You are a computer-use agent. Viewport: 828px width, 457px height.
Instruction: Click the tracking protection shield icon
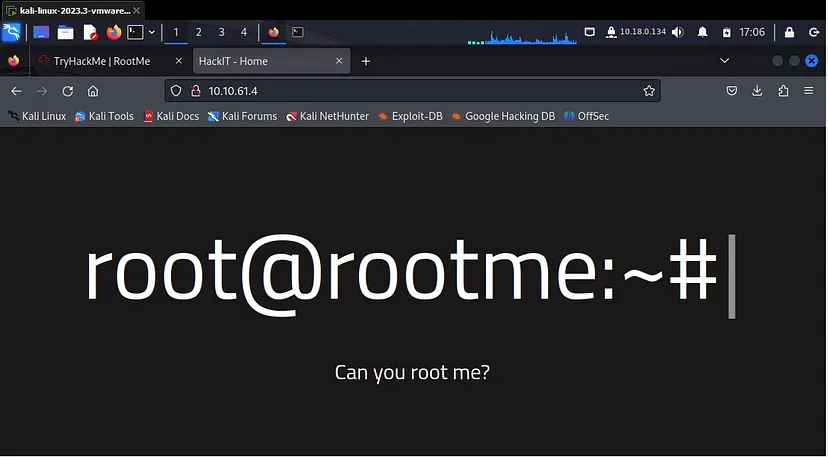point(176,91)
